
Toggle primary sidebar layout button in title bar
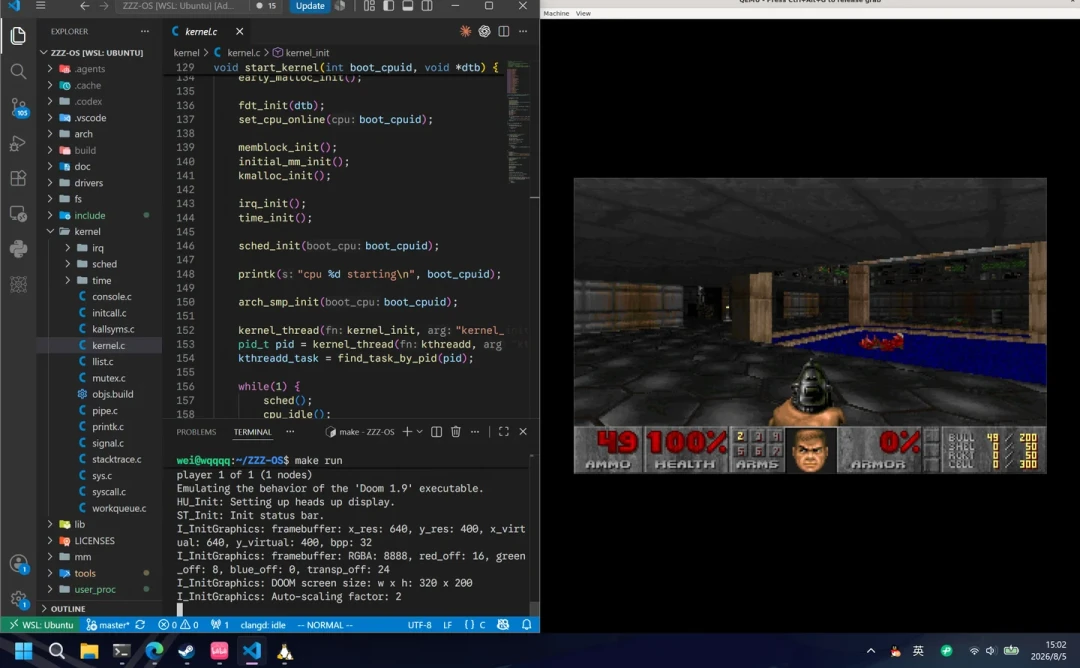[388, 6]
